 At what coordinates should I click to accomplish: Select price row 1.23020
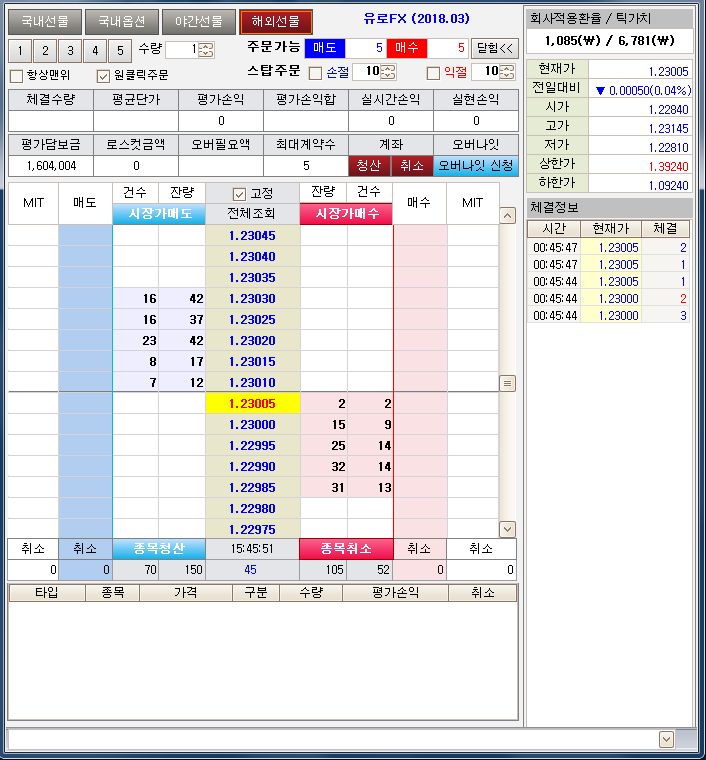(252, 341)
